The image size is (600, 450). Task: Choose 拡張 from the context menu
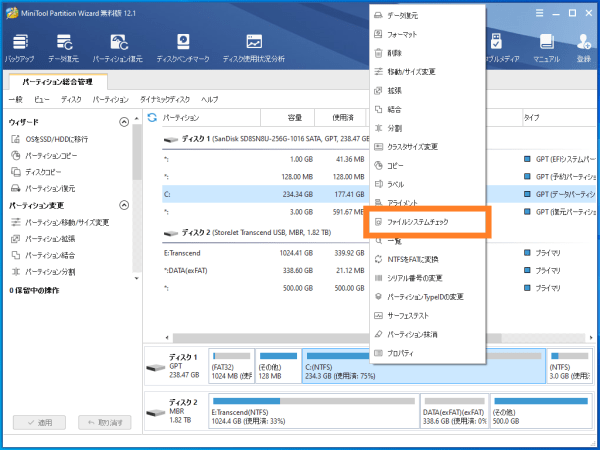[x=427, y=91]
